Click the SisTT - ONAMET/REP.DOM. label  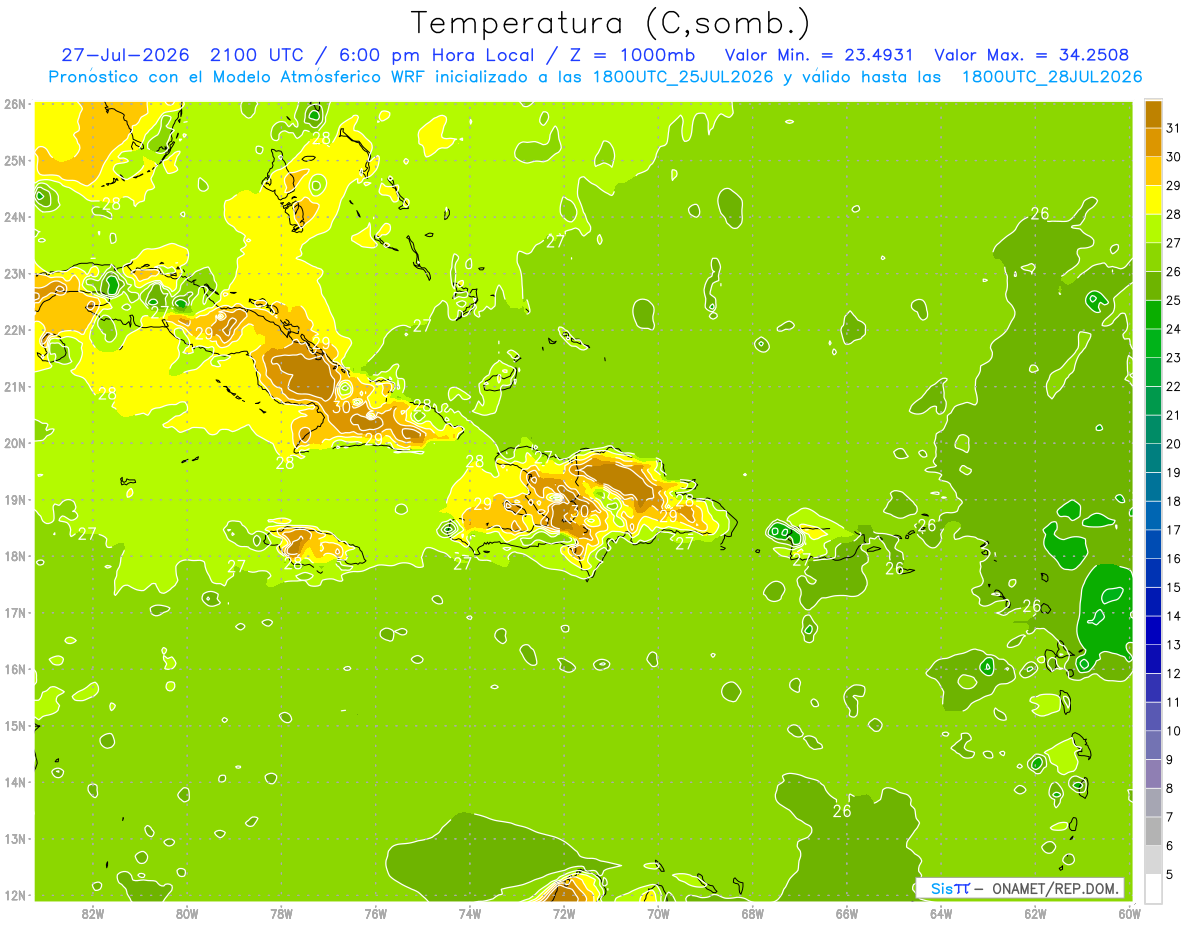(1019, 888)
